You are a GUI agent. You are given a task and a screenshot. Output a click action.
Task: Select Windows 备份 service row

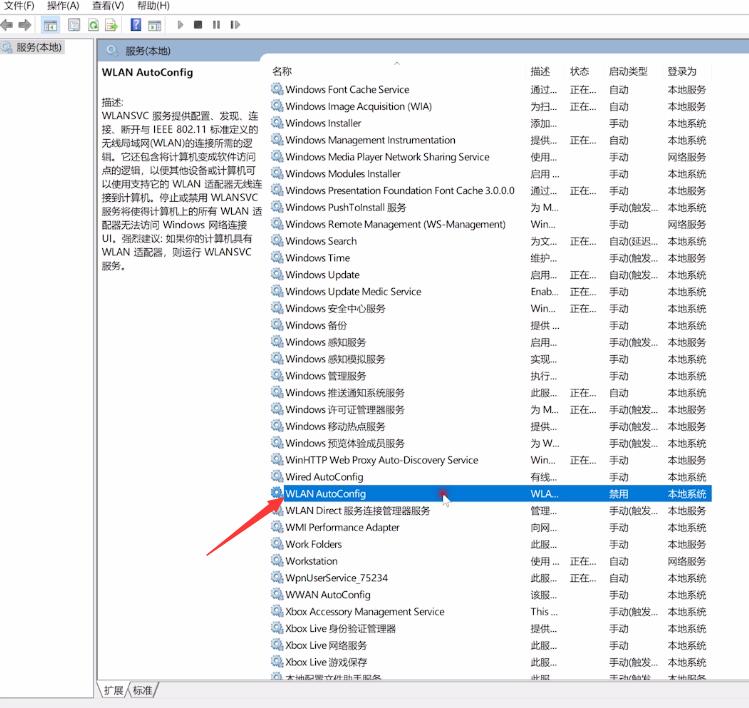click(x=491, y=325)
